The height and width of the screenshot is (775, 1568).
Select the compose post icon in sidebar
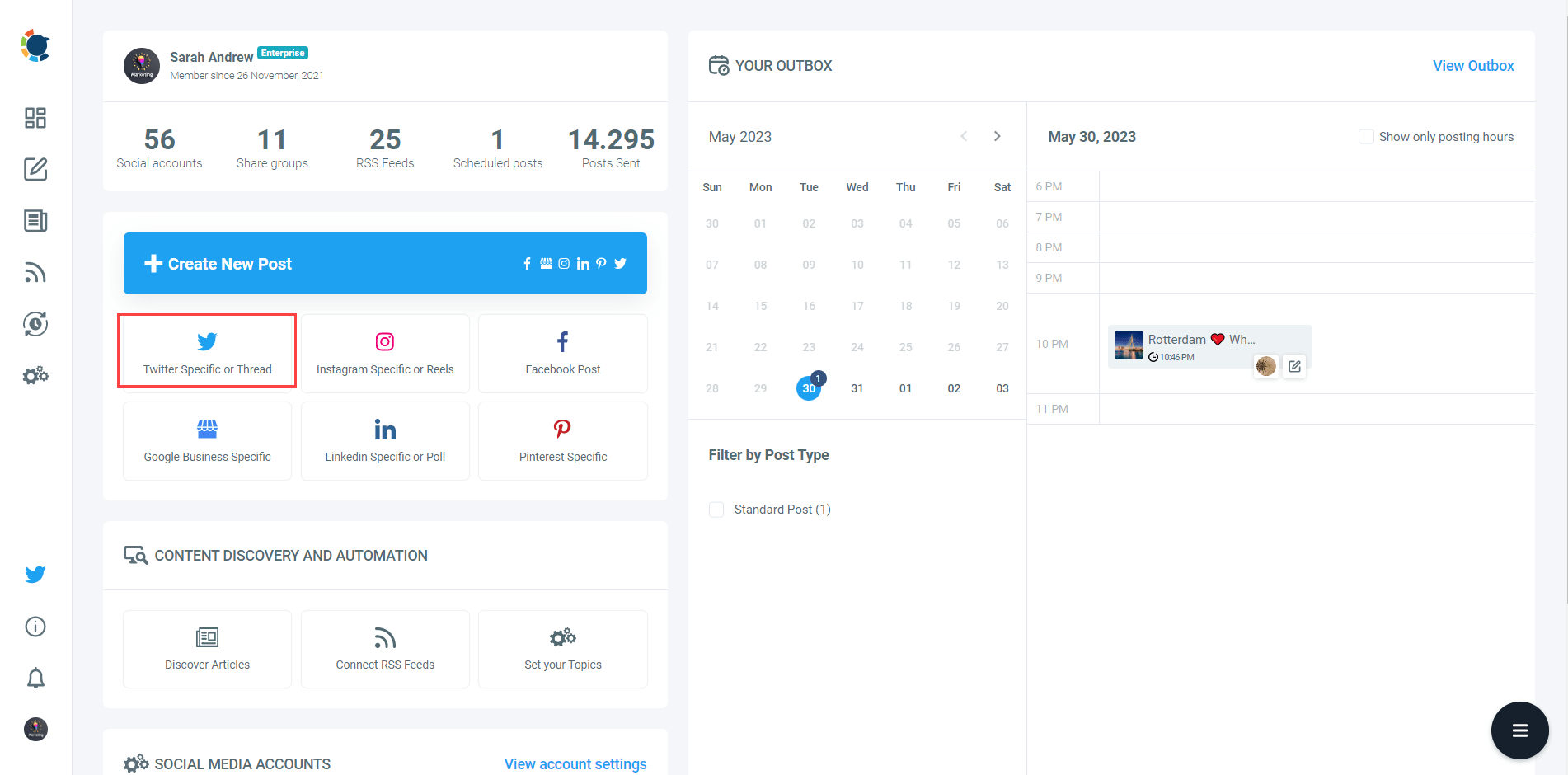pyautogui.click(x=35, y=170)
